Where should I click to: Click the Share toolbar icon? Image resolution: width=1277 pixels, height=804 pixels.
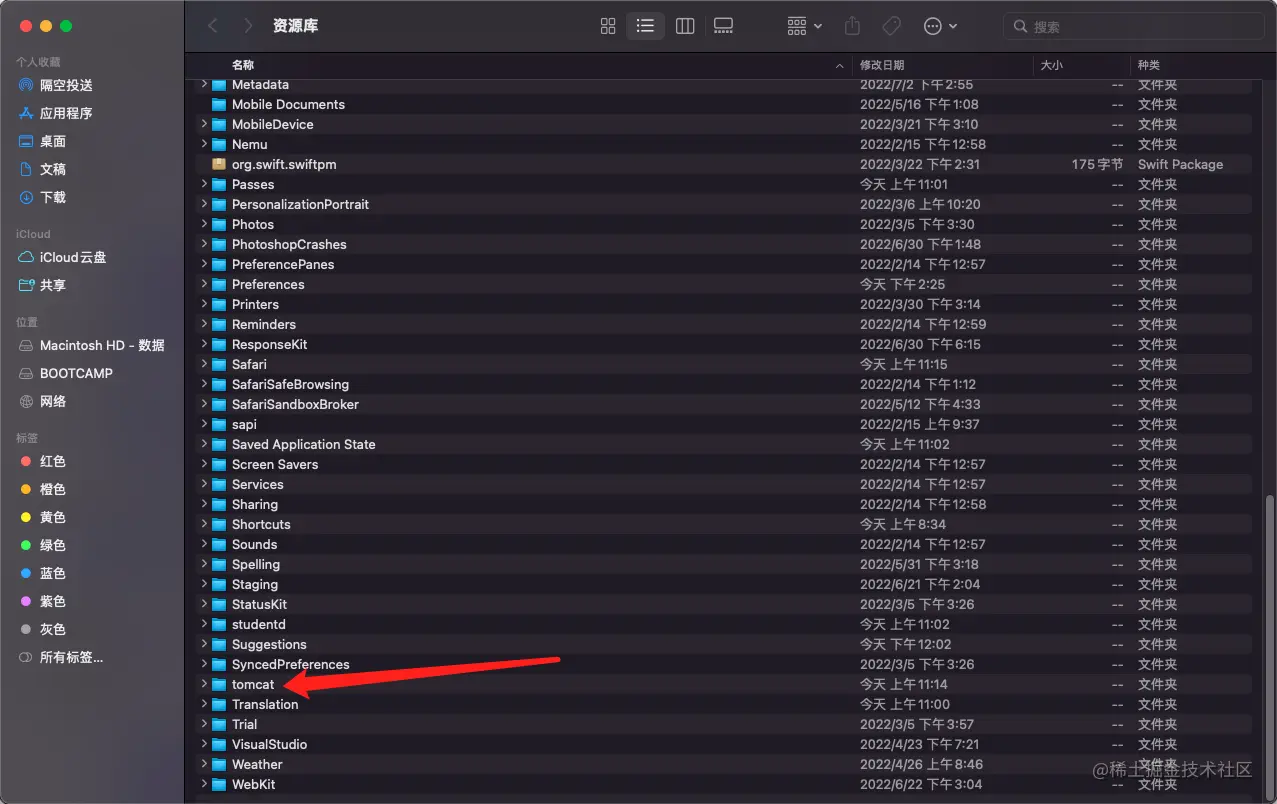[852, 26]
